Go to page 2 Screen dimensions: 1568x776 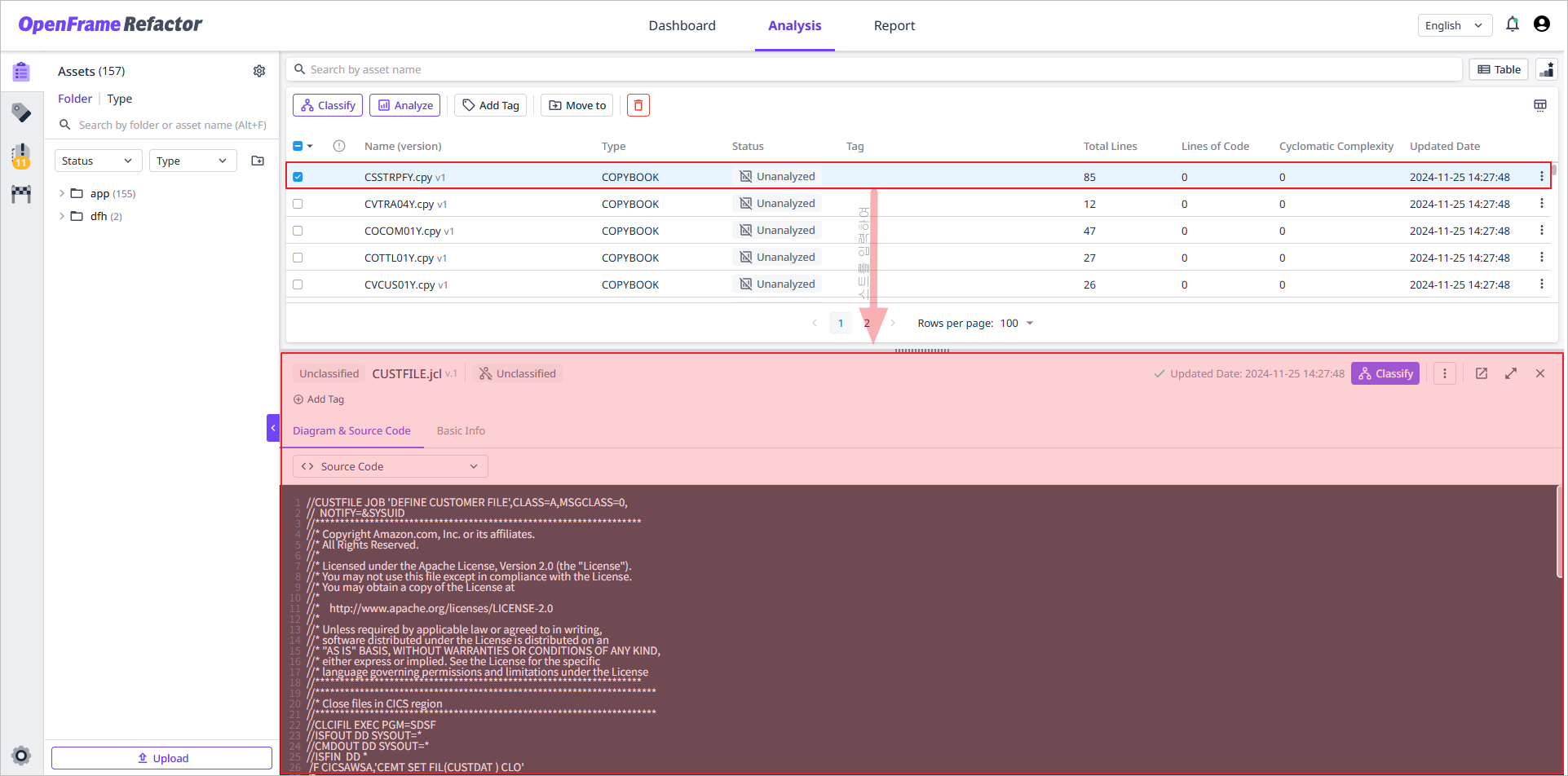point(867,324)
